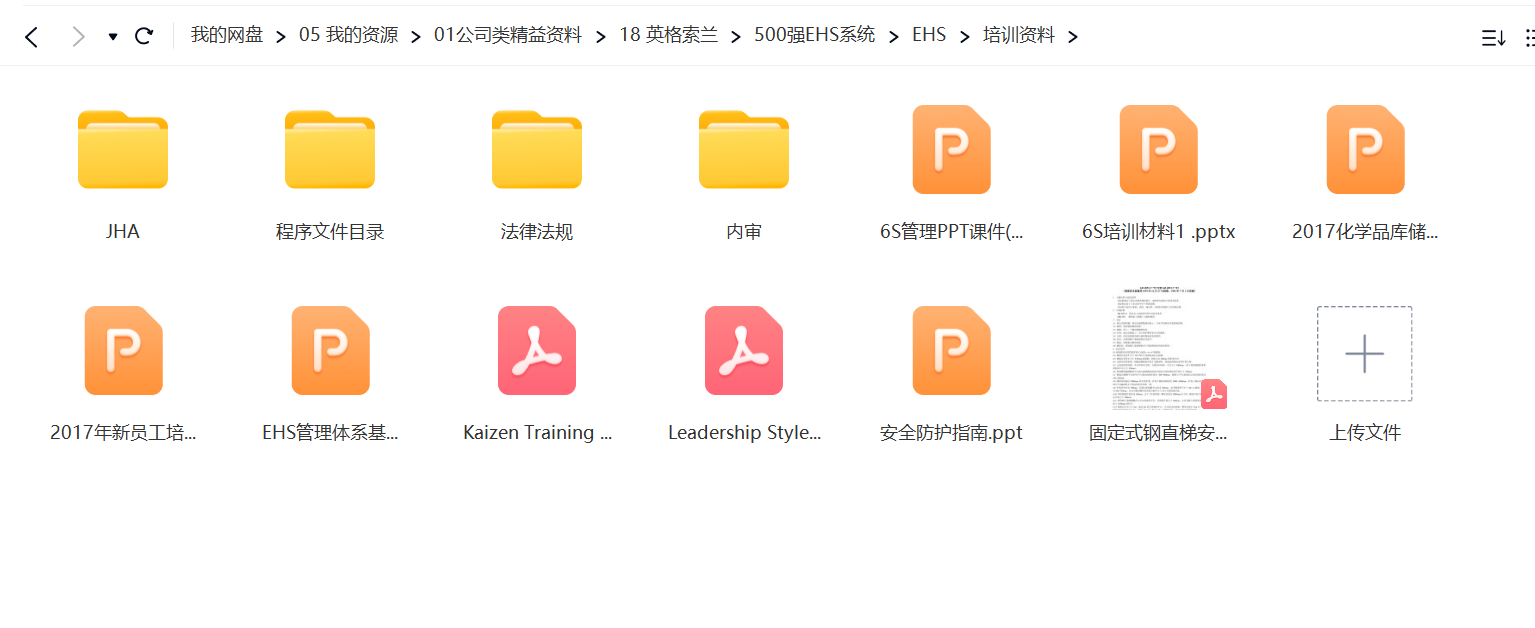The height and width of the screenshot is (628, 1535).
Task: Go back to the previous folder
Action: 32,37
